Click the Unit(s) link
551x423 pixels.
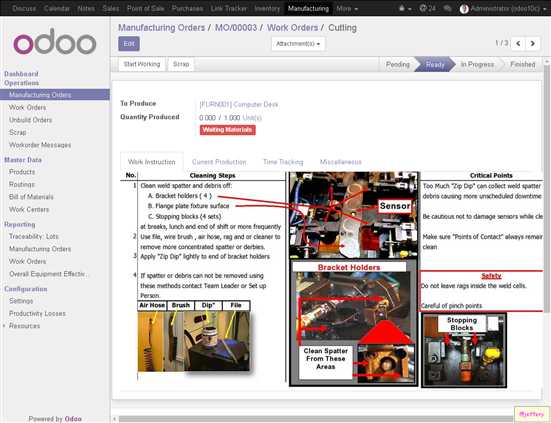point(252,118)
